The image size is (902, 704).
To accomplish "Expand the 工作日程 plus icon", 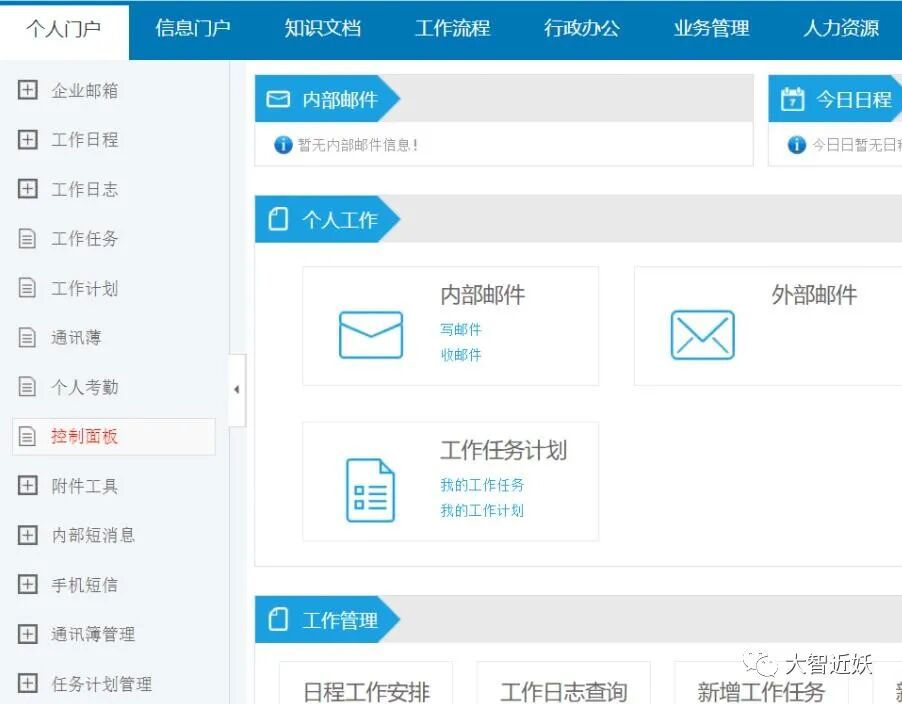I will pyautogui.click(x=28, y=140).
